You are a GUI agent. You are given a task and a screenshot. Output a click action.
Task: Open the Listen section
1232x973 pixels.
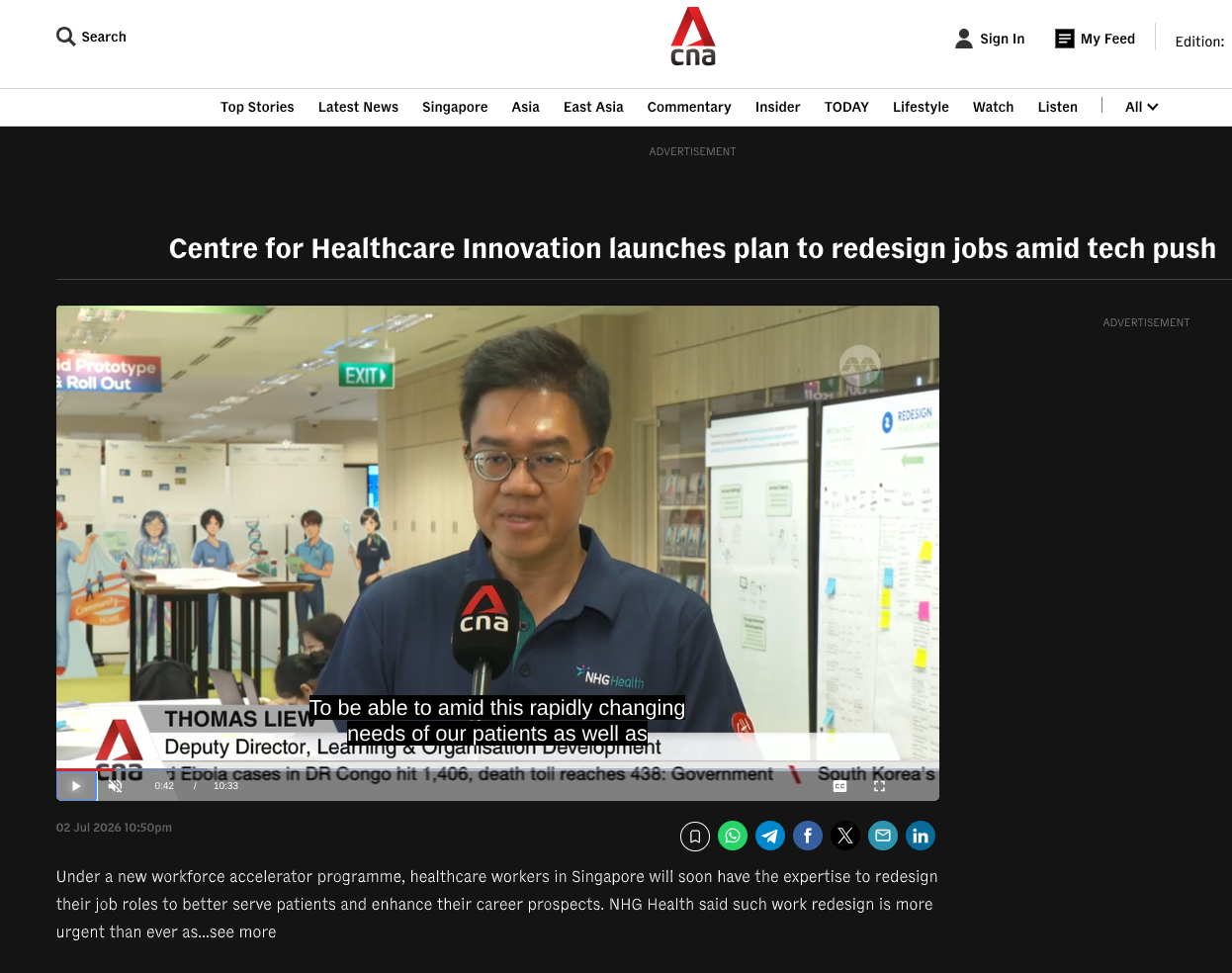pyautogui.click(x=1057, y=107)
